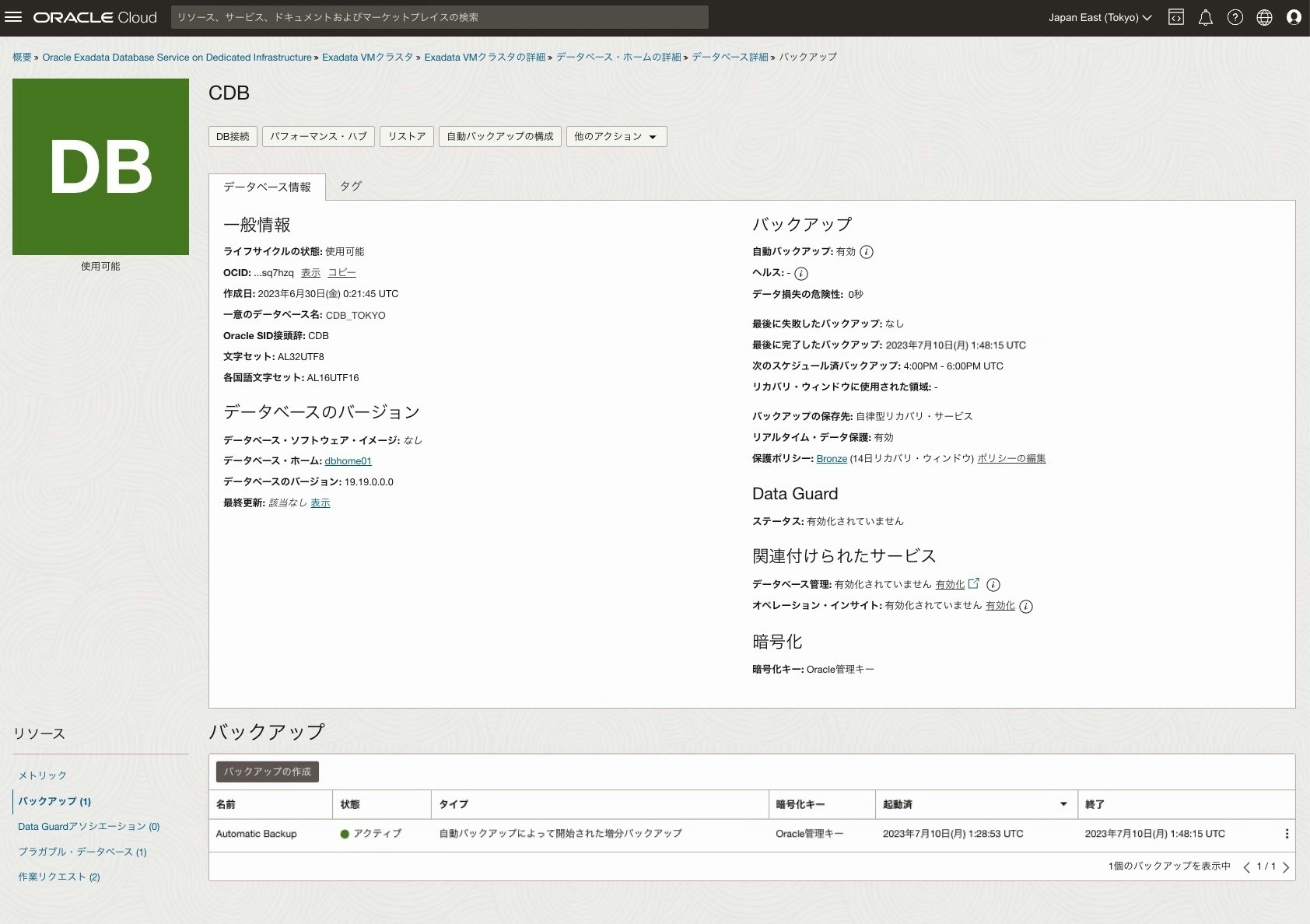Screen dimensions: 1310x924
Task: Click the info icon beside オペレーション・インサイト
Action: click(1026, 607)
